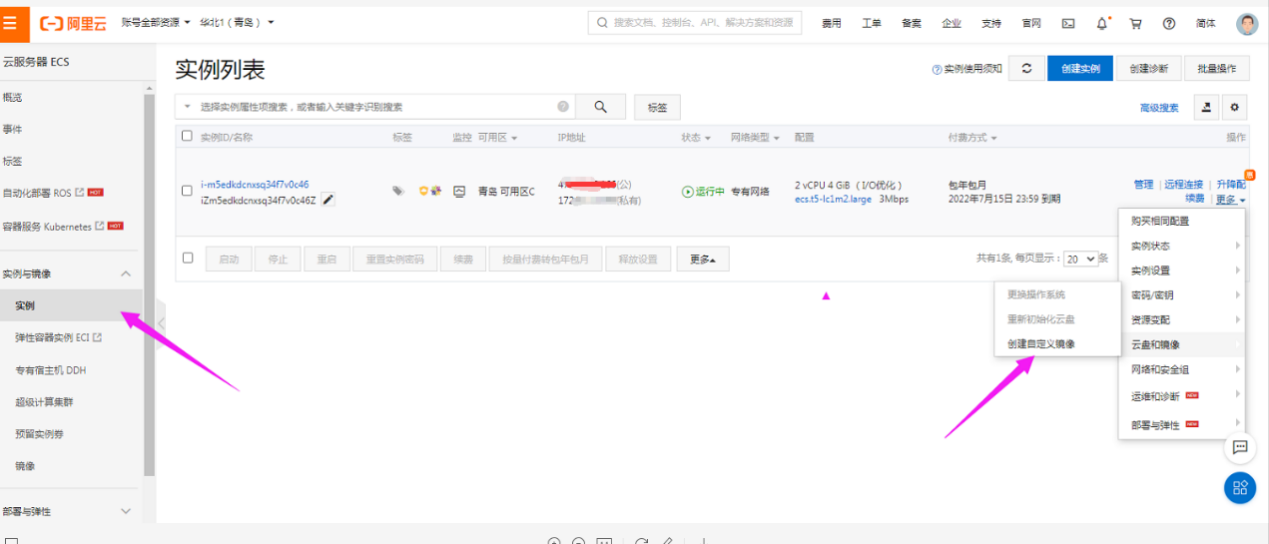Click the 创建实例 button
The image size is (1269, 544).
click(1080, 68)
